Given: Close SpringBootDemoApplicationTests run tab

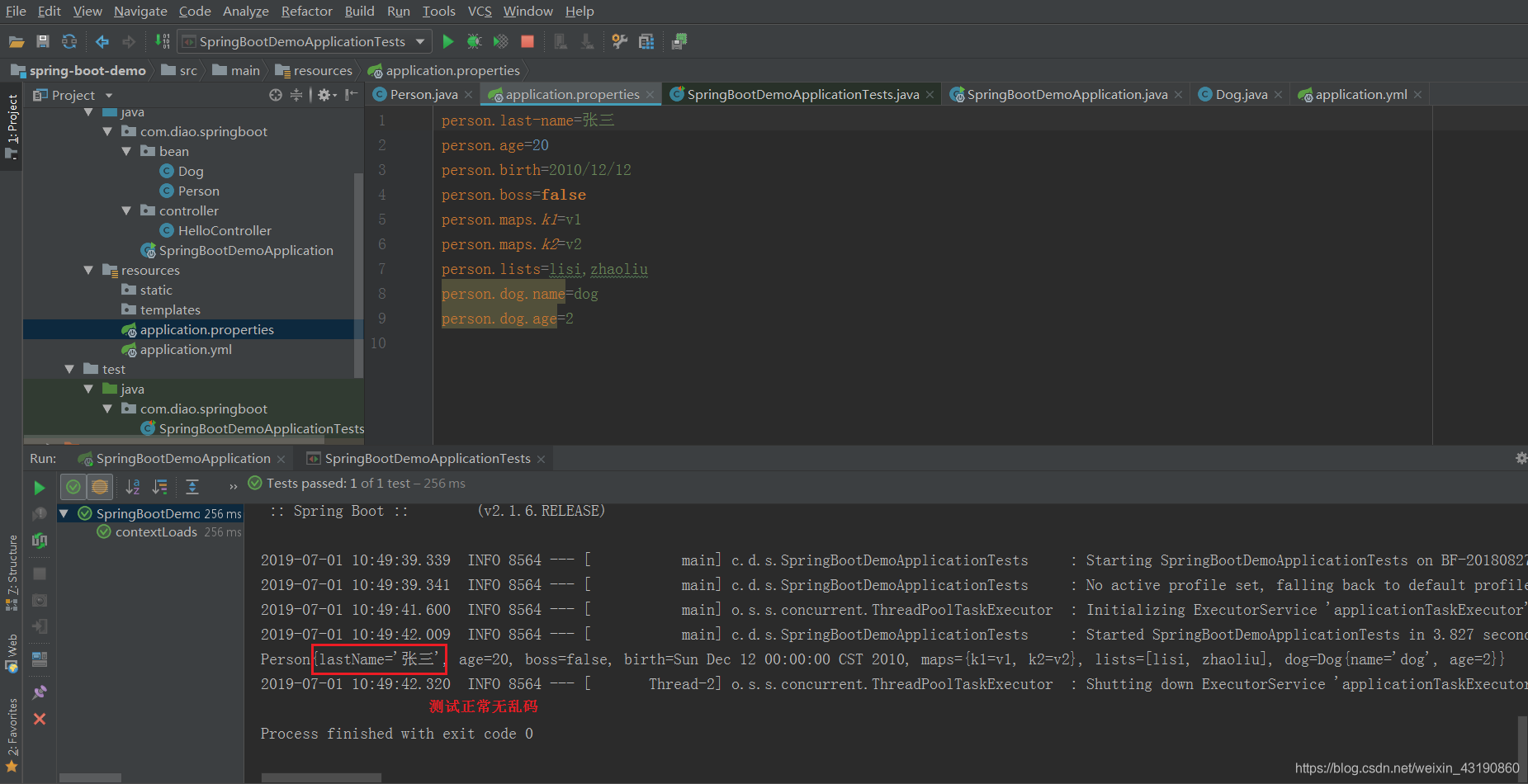Looking at the screenshot, I should (x=541, y=459).
